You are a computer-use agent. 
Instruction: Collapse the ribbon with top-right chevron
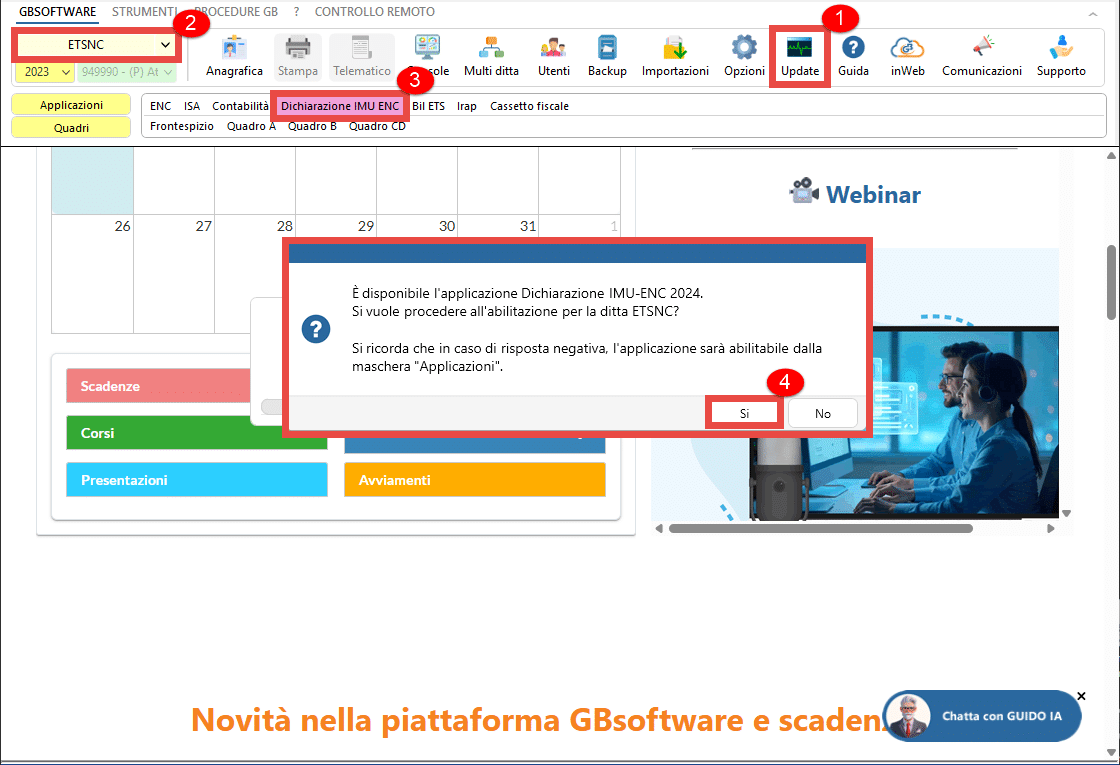click(x=1093, y=14)
